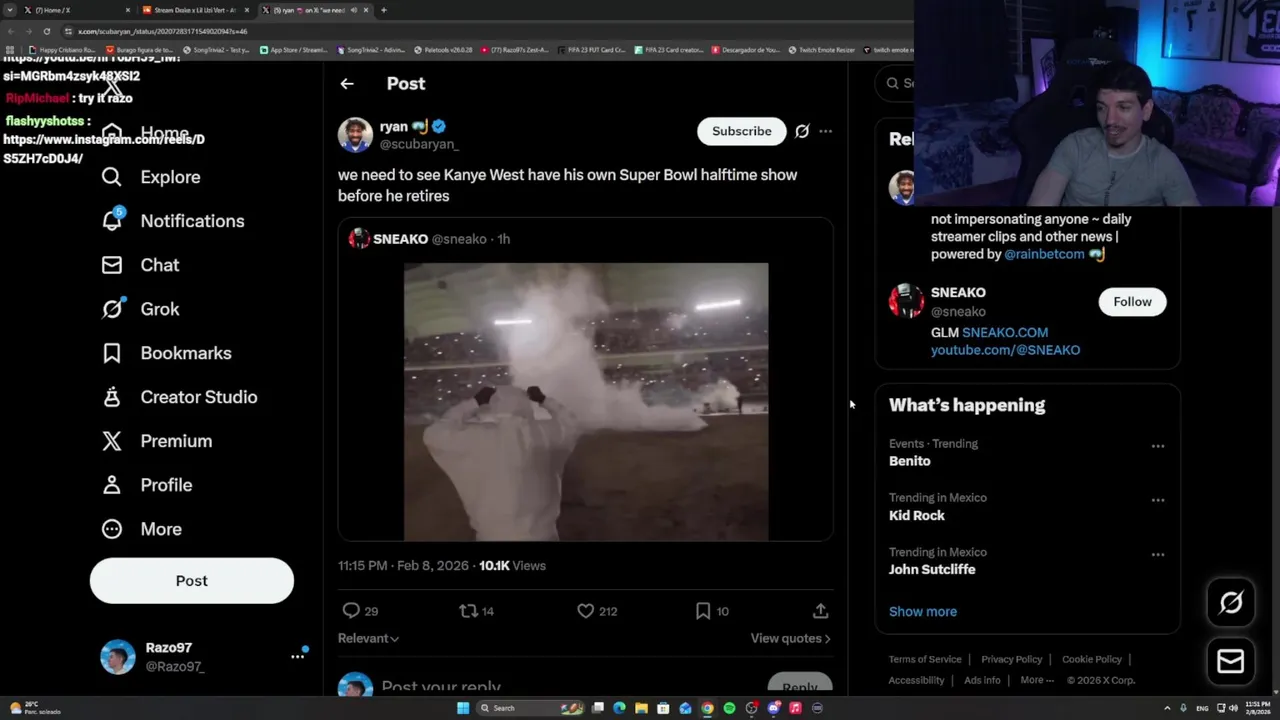This screenshot has width=1280, height=720.
Task: Open the Twitch Emote Resizer bookmark
Action: [x=822, y=49]
